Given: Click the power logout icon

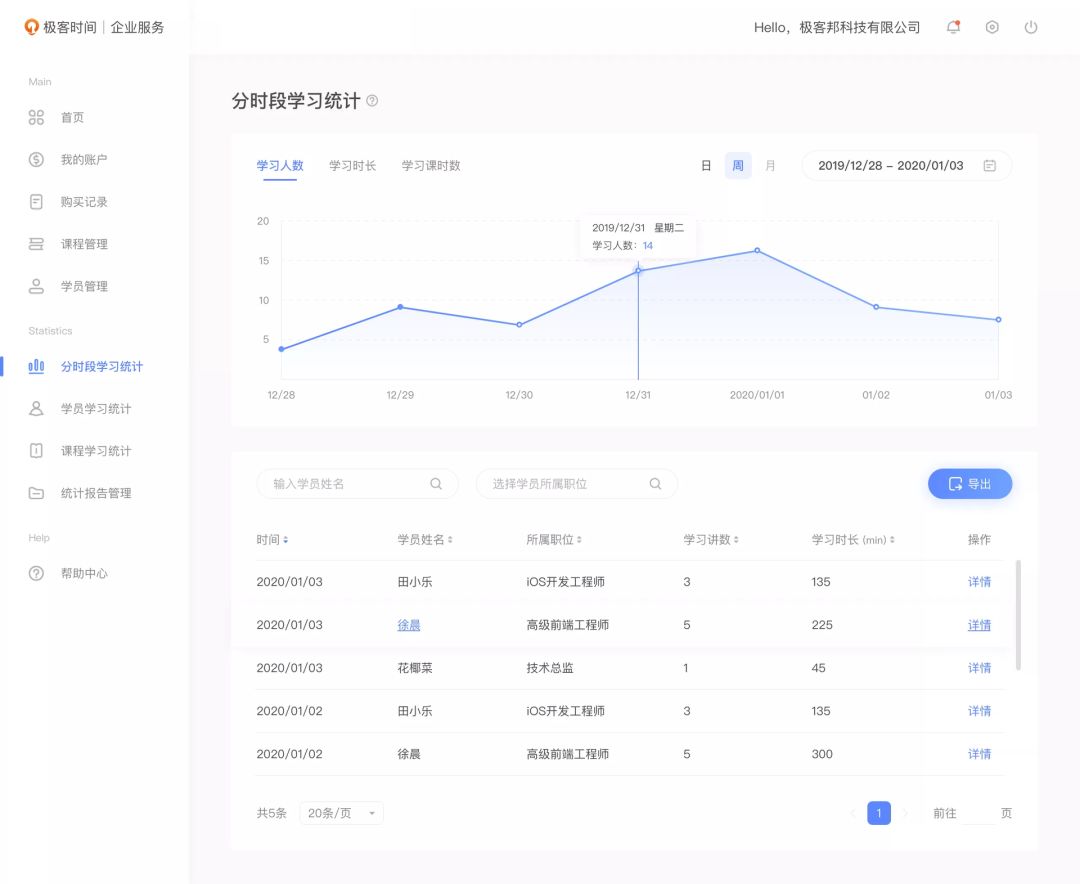Looking at the screenshot, I should tap(1031, 28).
